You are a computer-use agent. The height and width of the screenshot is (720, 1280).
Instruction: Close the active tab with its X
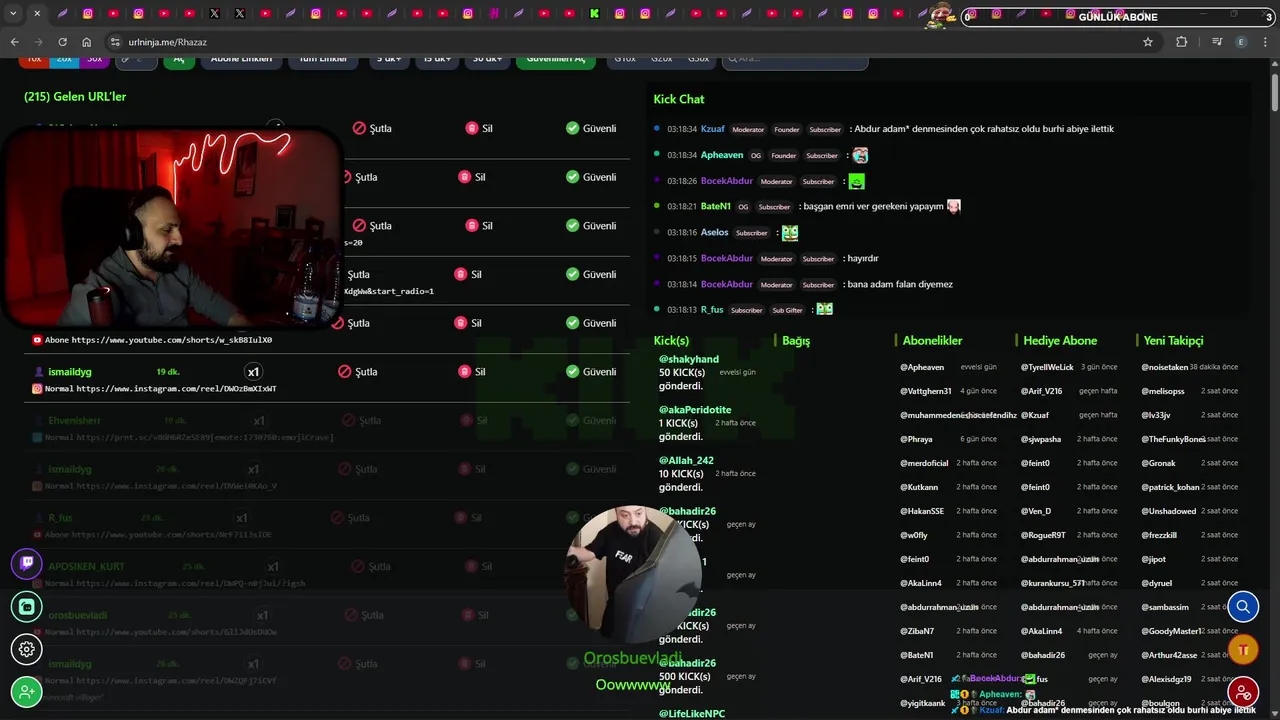37,14
